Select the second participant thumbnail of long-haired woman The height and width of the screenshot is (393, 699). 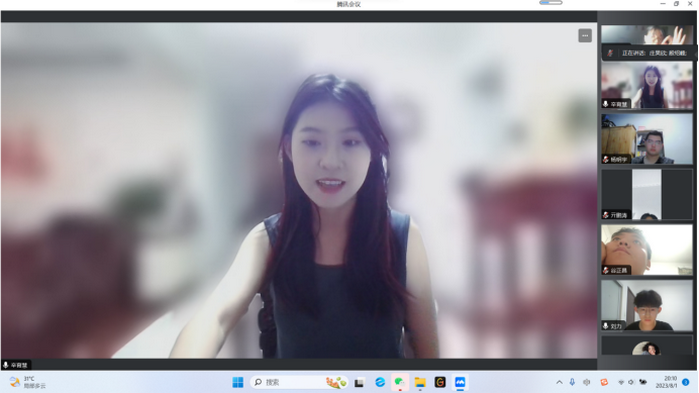click(647, 85)
